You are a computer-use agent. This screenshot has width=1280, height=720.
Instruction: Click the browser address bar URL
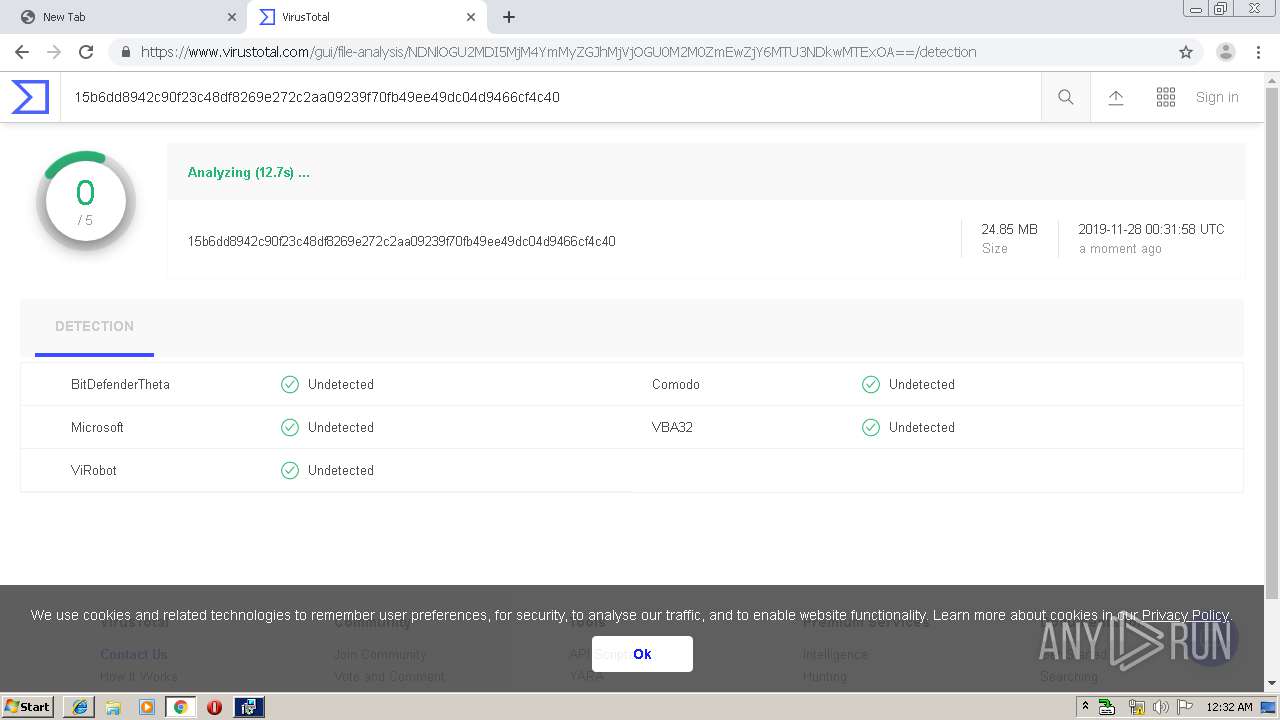click(x=558, y=52)
